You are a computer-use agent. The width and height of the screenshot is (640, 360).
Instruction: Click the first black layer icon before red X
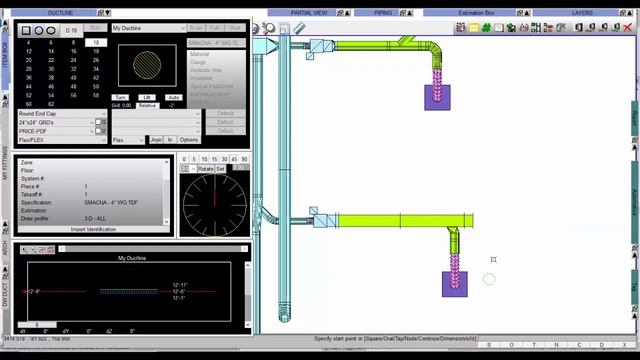(578, 28)
